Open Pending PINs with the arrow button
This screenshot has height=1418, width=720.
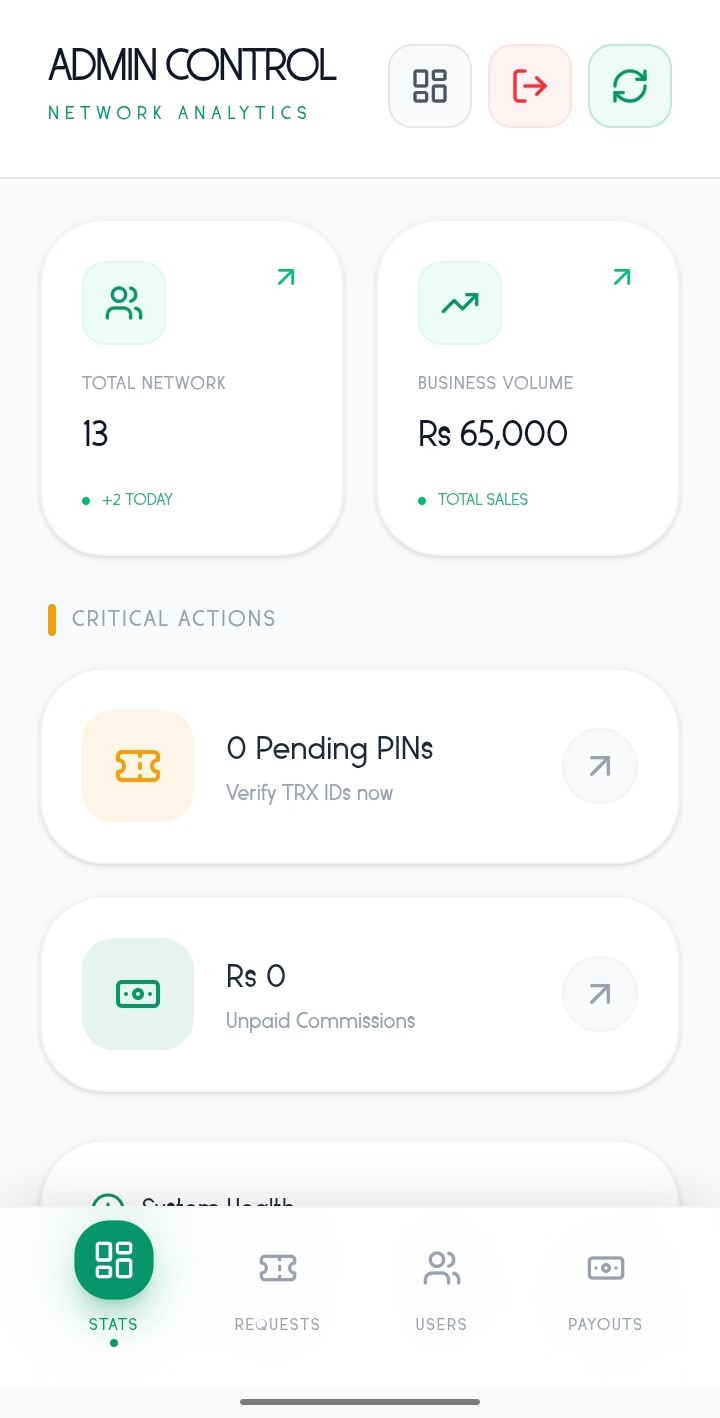coord(600,766)
